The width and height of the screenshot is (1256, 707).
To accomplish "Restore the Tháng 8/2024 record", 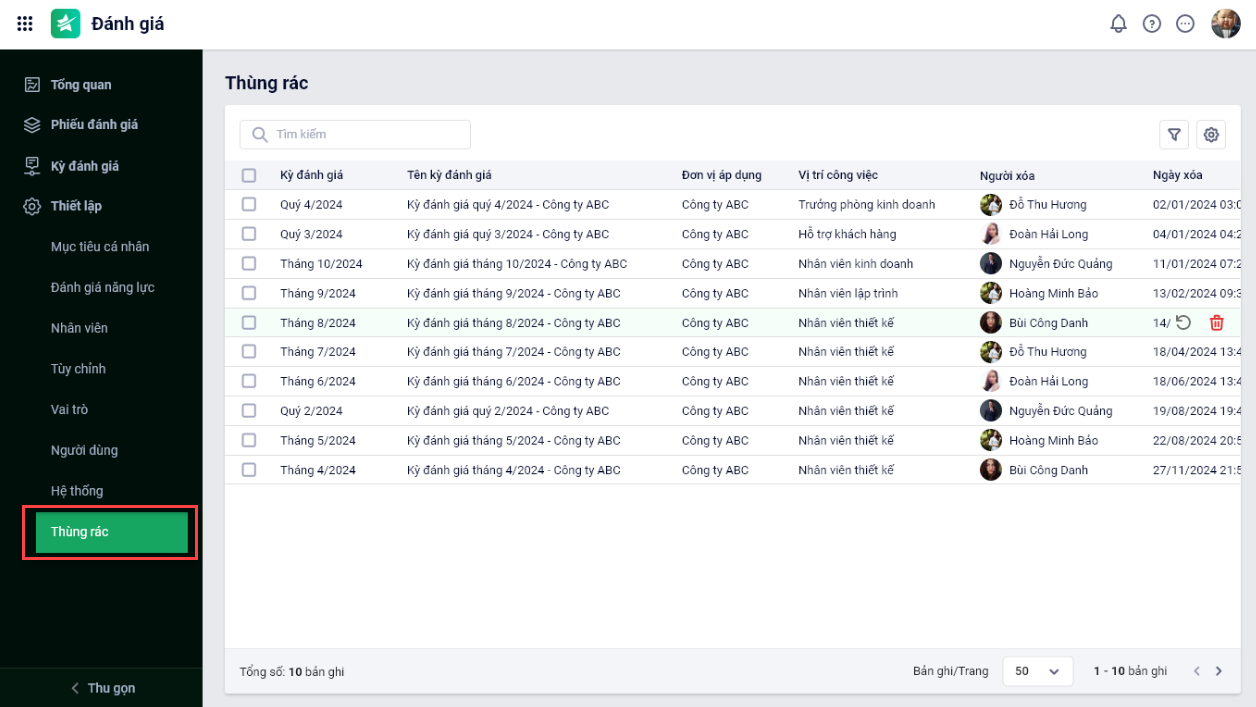I will (1183, 323).
